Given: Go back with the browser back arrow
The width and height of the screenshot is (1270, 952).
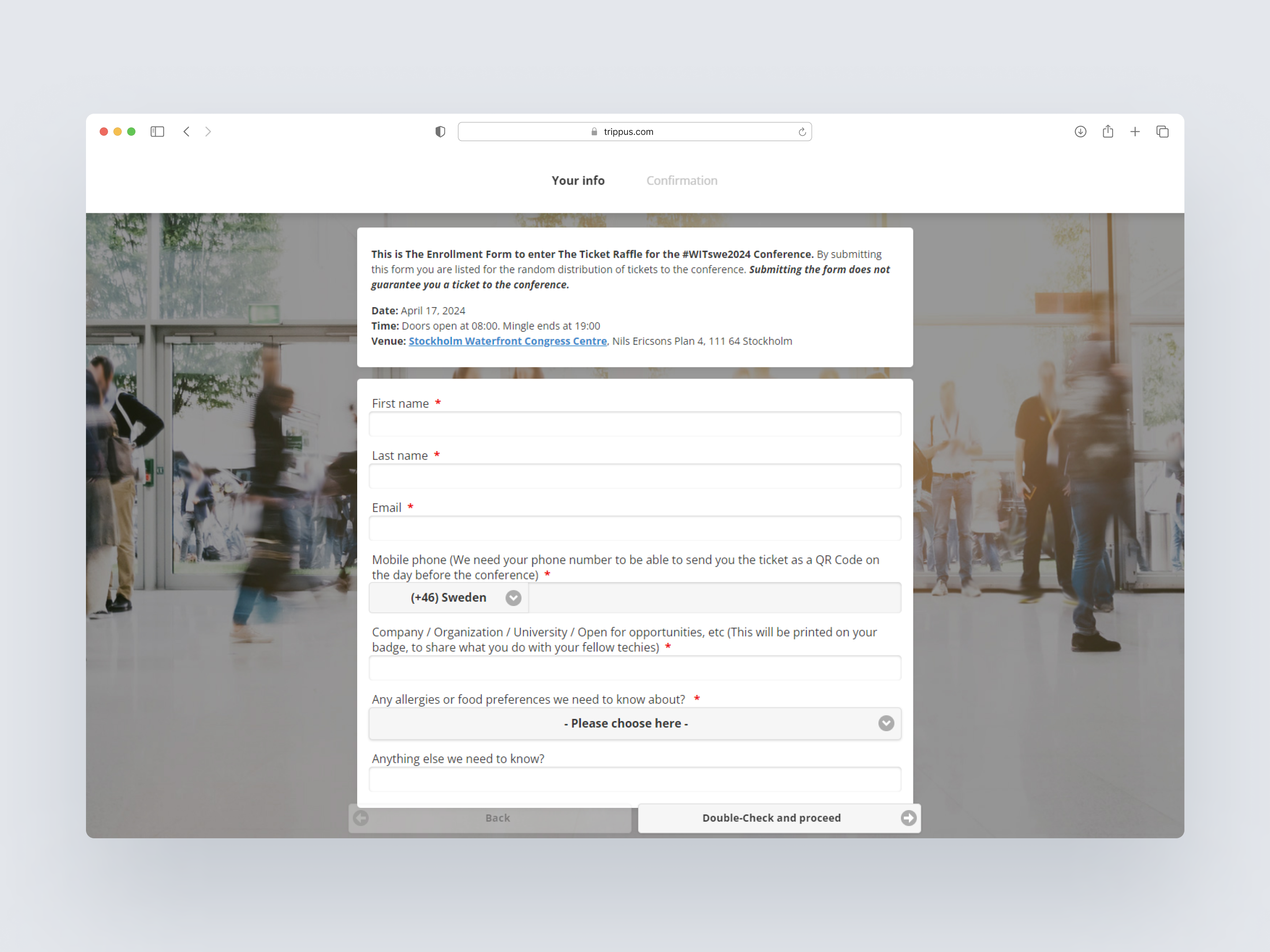Looking at the screenshot, I should tap(187, 131).
